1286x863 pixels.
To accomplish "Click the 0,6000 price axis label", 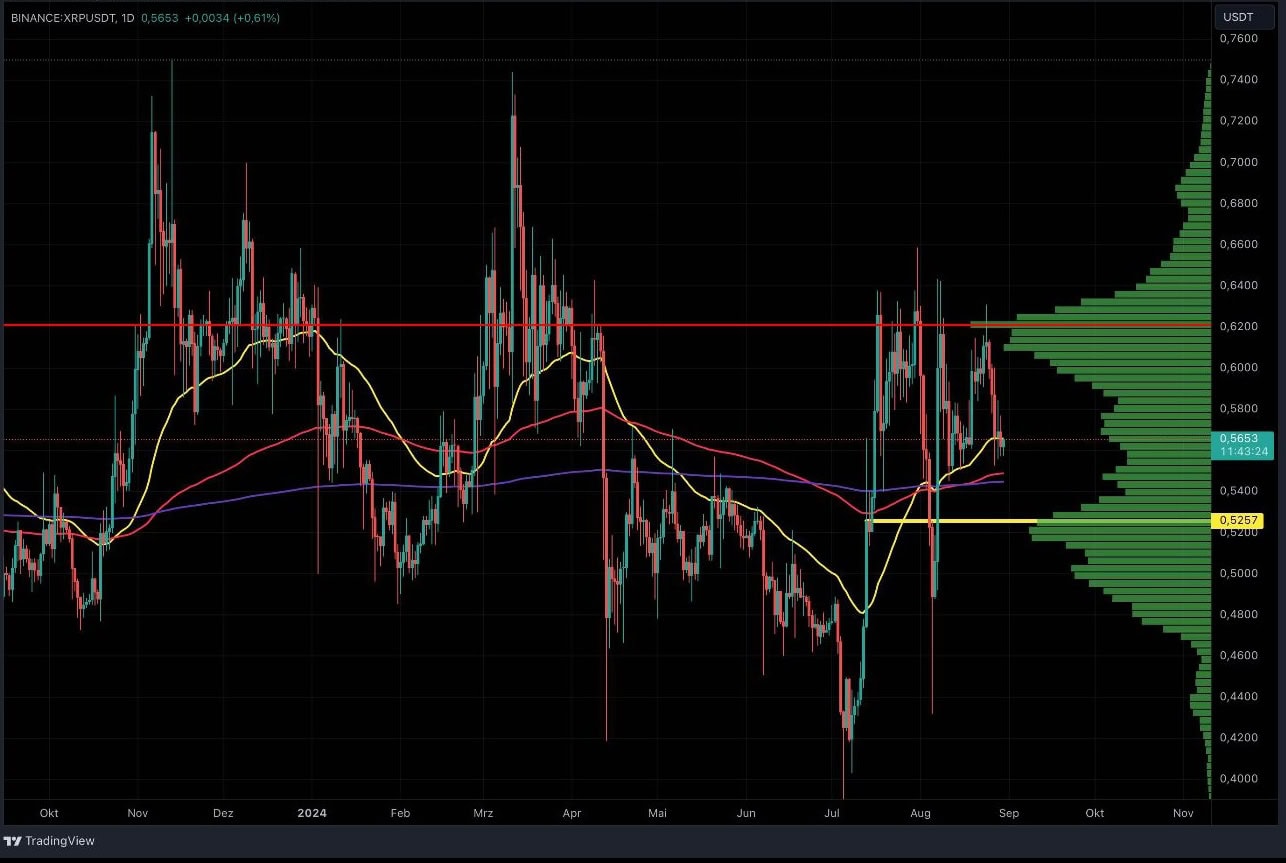I will (1238, 367).
